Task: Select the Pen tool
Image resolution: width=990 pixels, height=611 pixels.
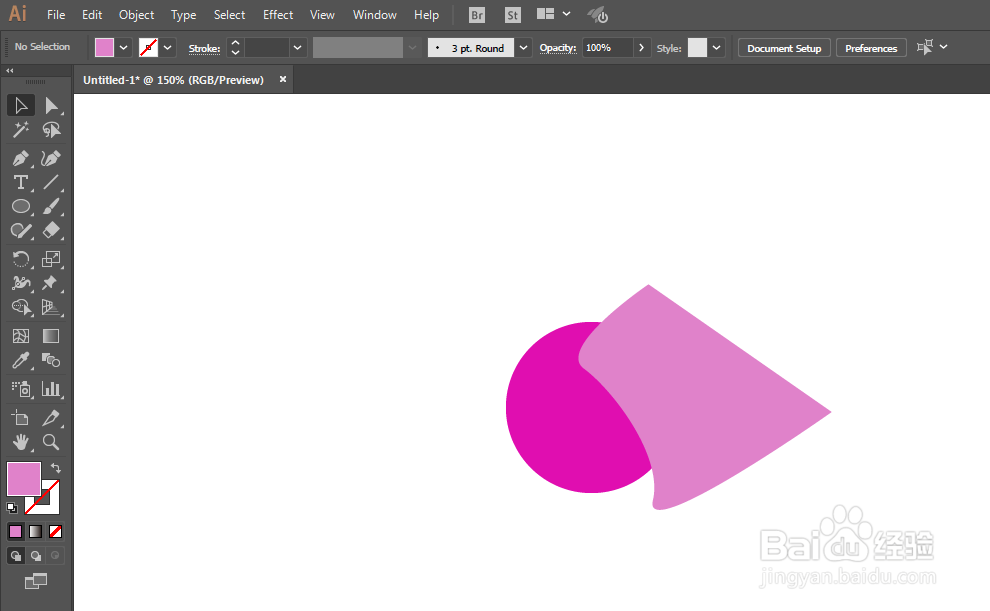Action: point(21,158)
